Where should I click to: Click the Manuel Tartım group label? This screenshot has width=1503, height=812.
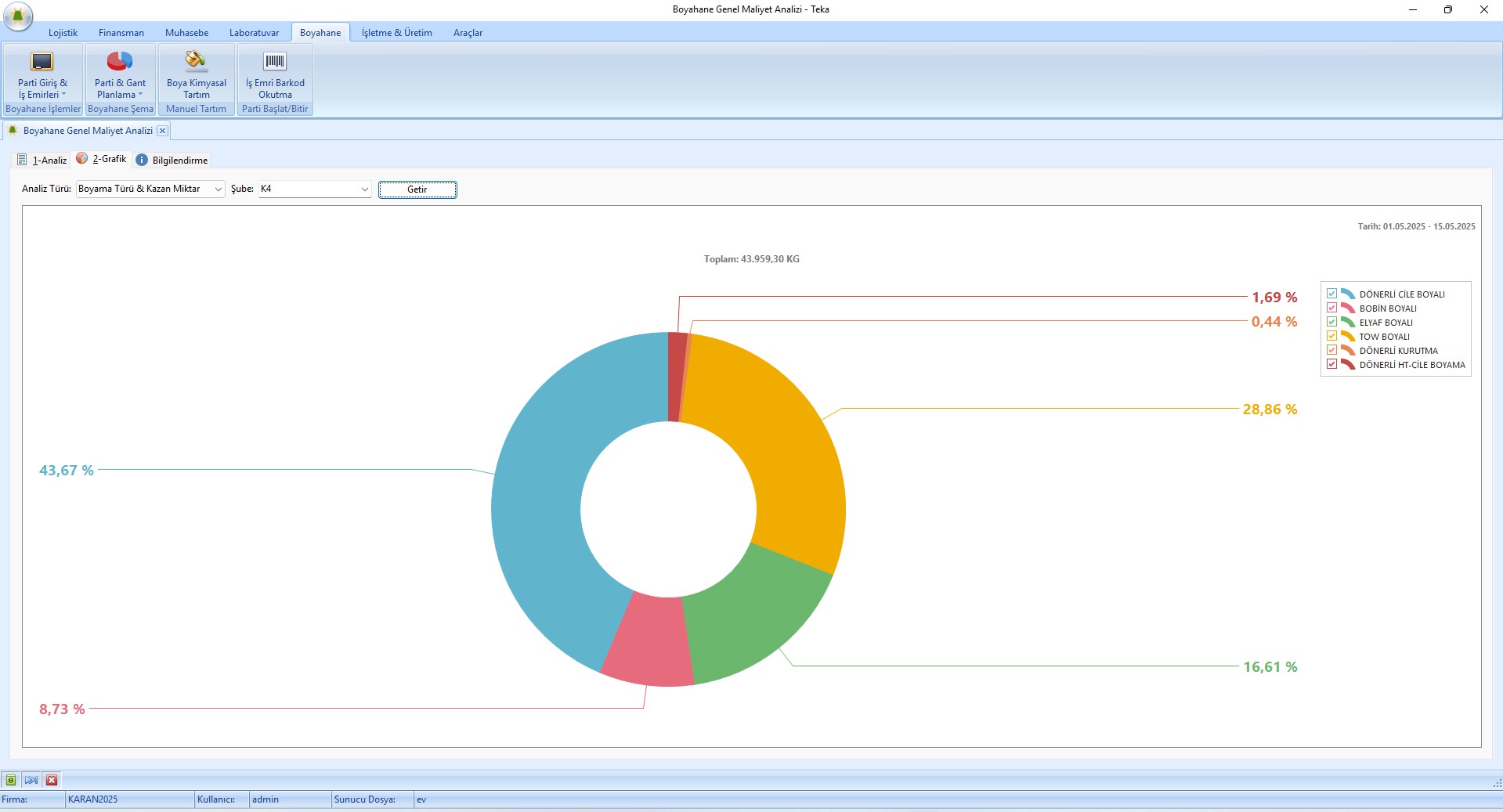pyautogui.click(x=196, y=109)
